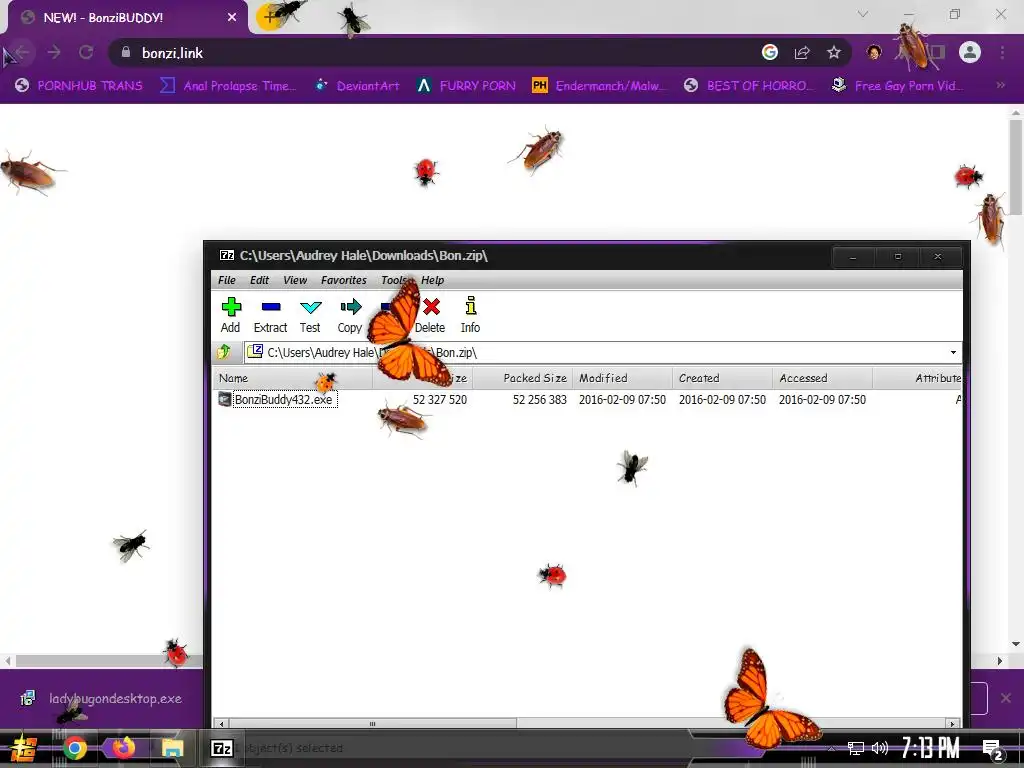Open the BEST OF HORRO... bookmark
1024x768 pixels.
(749, 86)
